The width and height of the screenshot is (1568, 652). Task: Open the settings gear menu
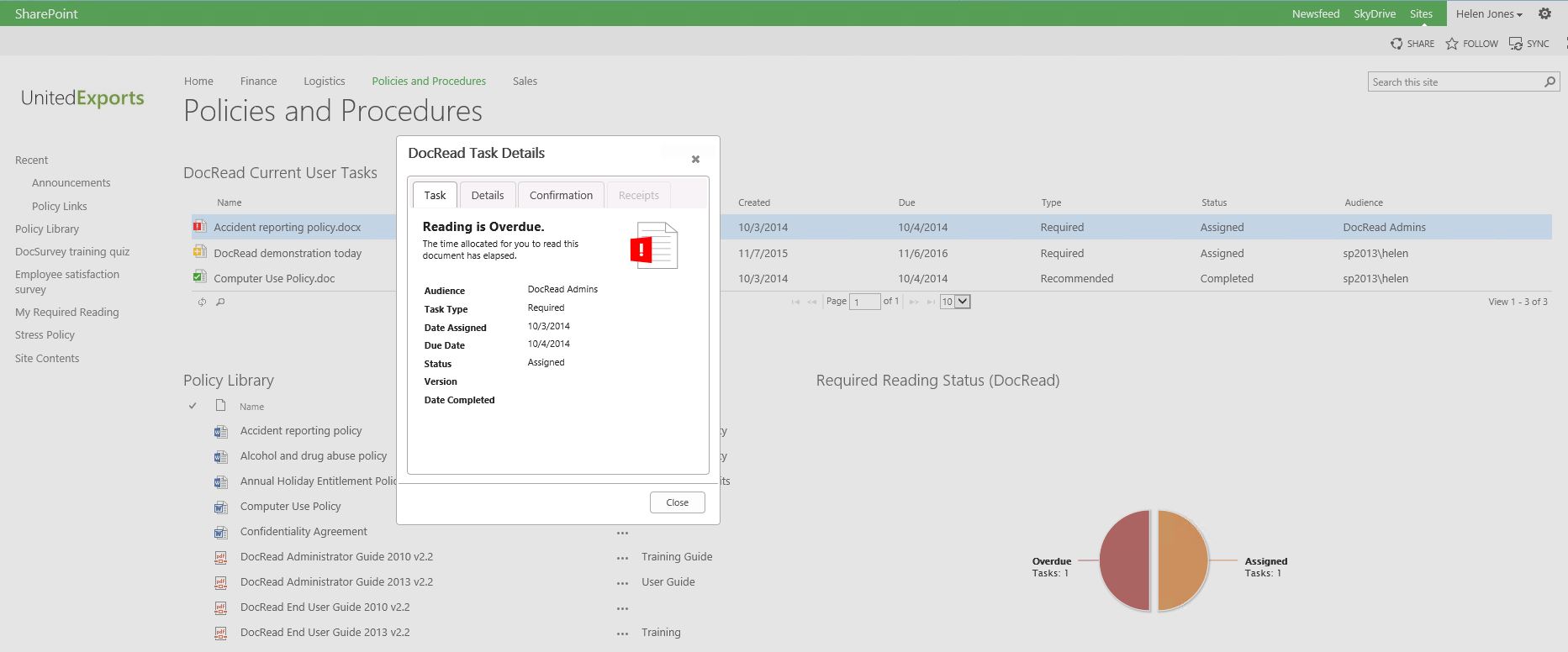pos(1544,13)
